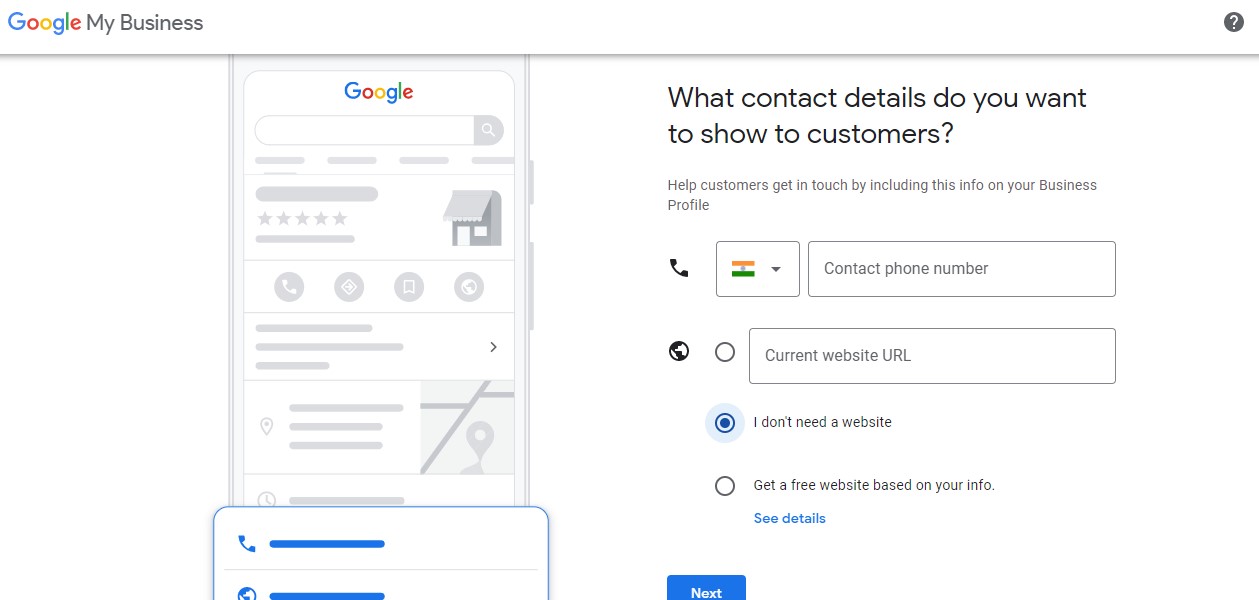Click the search magnifier in the phone mockup

pos(488,130)
